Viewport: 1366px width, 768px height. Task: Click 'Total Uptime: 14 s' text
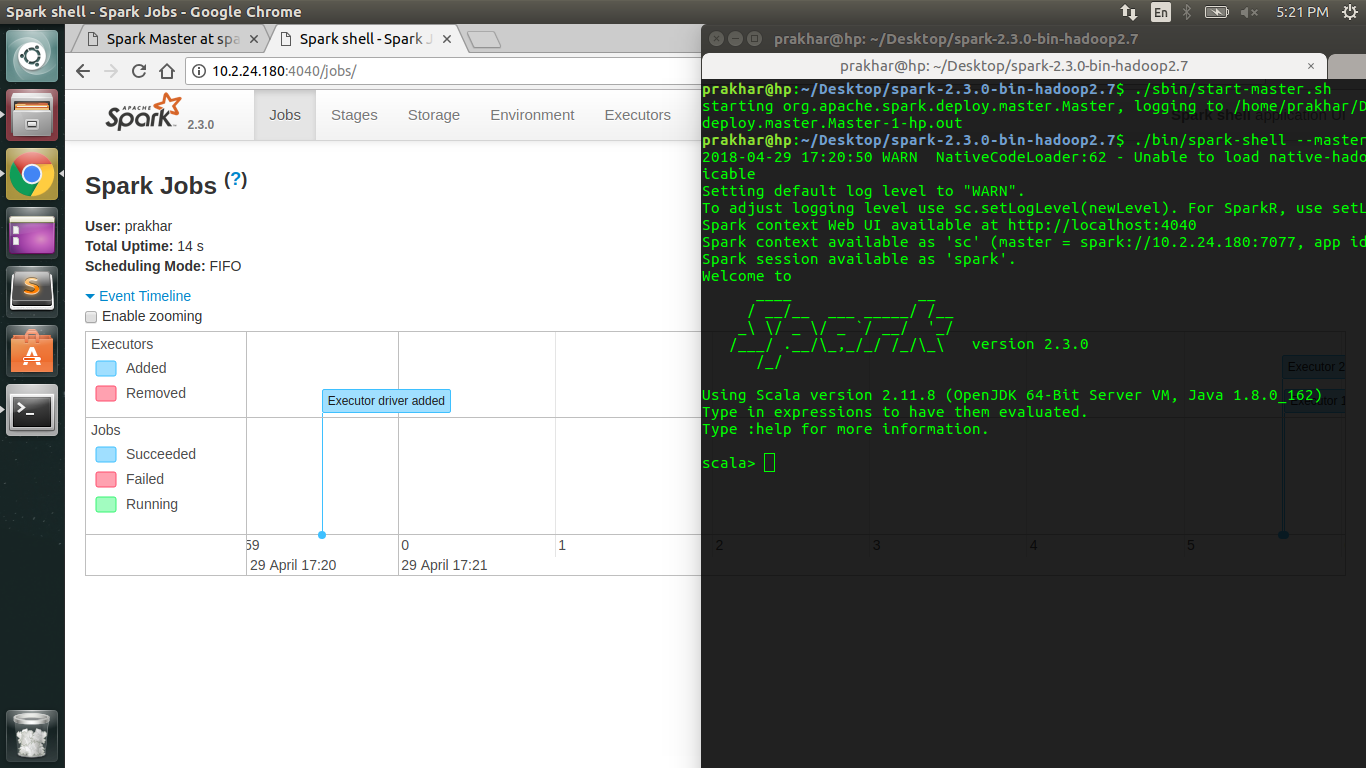coord(144,246)
